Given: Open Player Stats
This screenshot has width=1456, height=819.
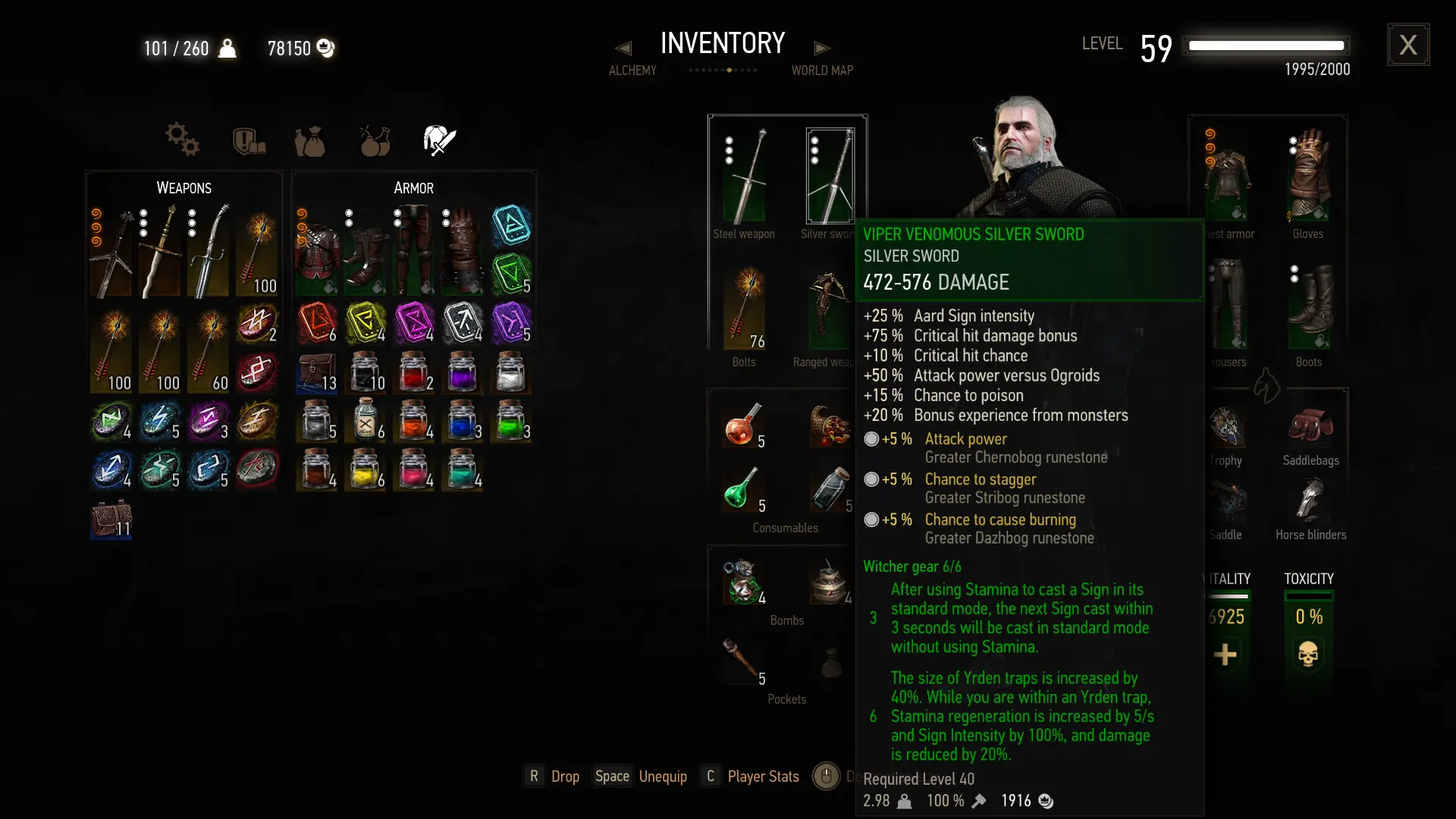Looking at the screenshot, I should (x=763, y=777).
